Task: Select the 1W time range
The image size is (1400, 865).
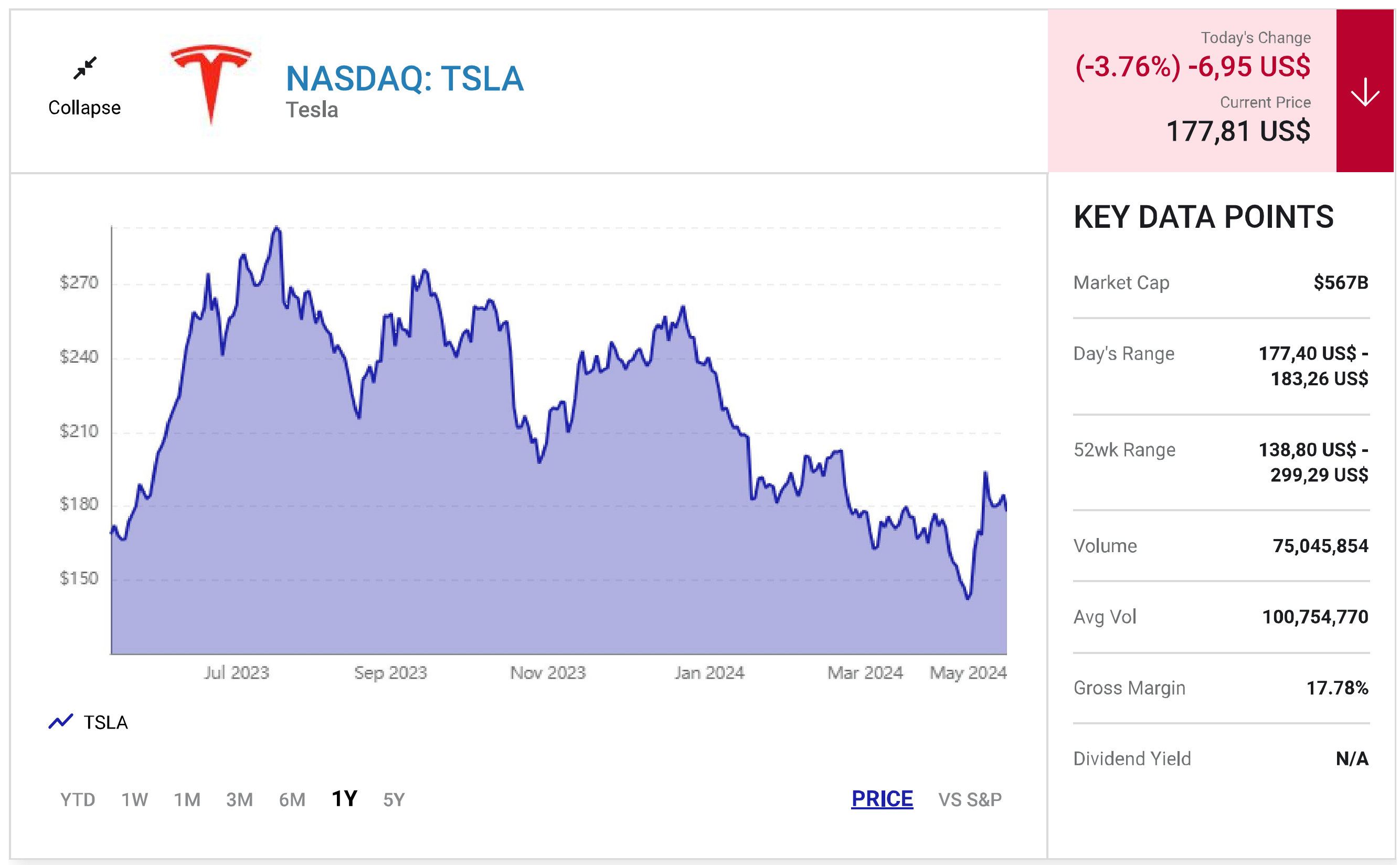Action: click(x=134, y=799)
